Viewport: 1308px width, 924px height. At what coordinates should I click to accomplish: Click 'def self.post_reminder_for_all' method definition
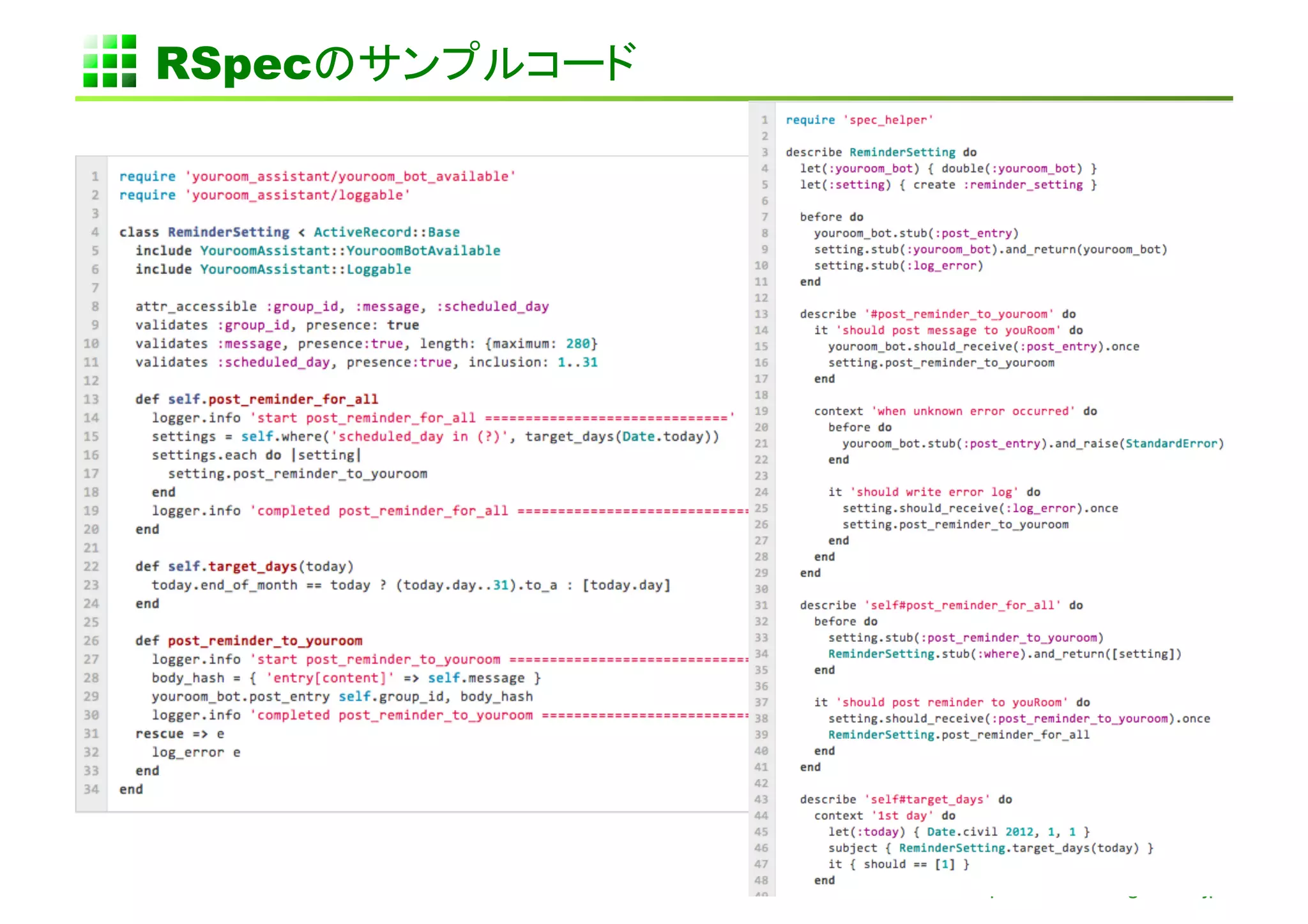(257, 399)
